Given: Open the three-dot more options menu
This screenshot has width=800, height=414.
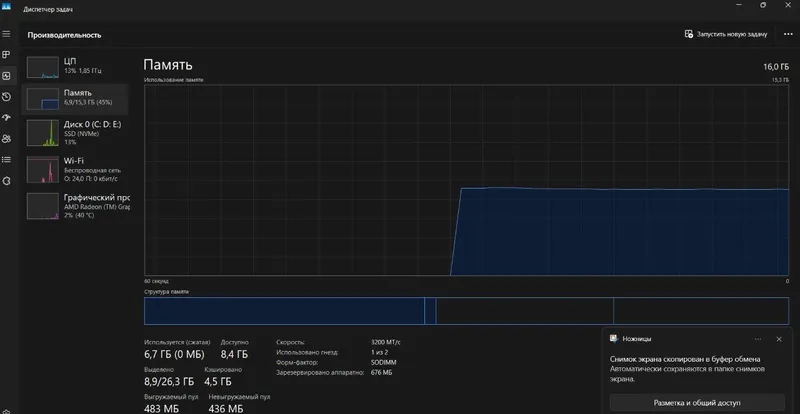Looking at the screenshot, I should 787,34.
